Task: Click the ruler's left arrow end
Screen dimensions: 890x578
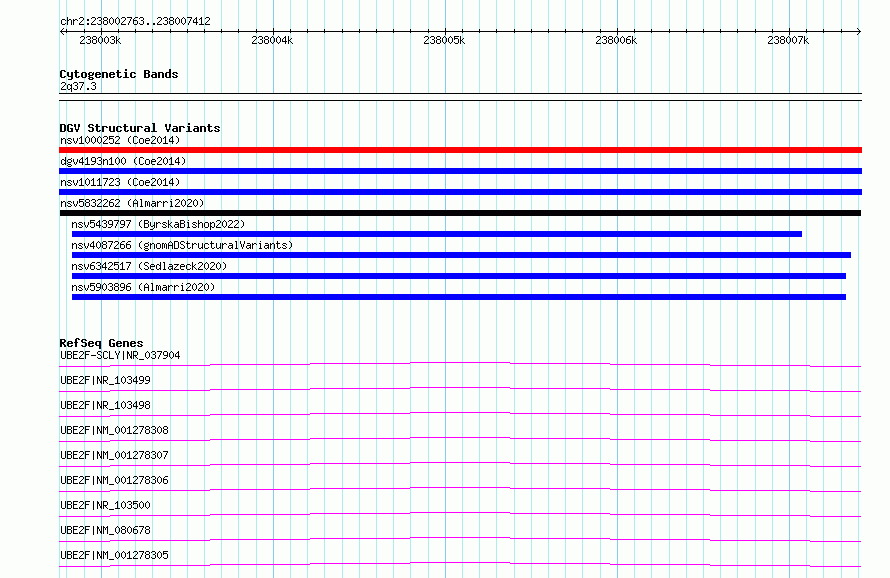Action: 62,31
